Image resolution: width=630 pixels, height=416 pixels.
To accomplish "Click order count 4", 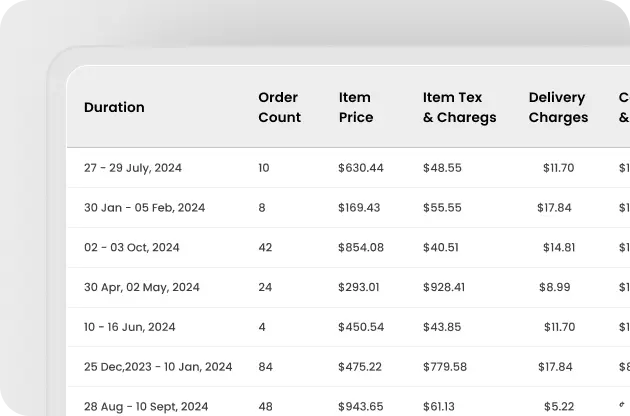I will click(x=262, y=327).
